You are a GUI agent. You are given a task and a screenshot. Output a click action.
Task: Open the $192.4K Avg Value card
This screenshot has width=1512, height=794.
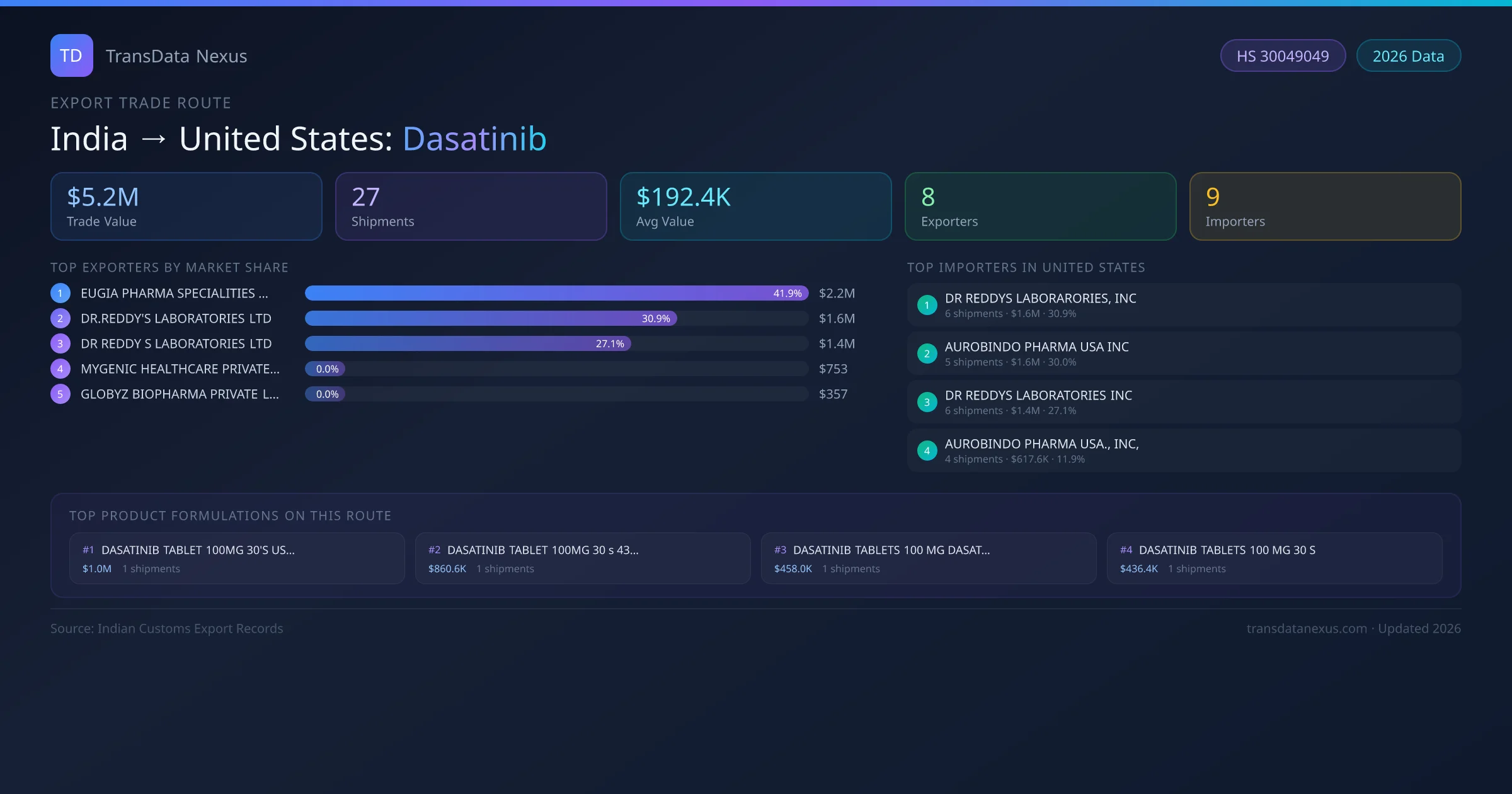coord(755,206)
